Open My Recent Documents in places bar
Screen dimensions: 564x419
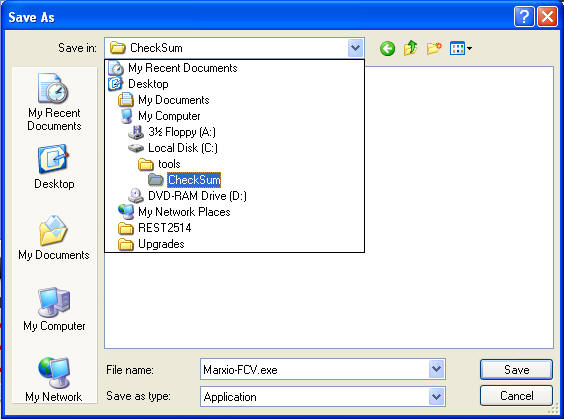[54, 102]
